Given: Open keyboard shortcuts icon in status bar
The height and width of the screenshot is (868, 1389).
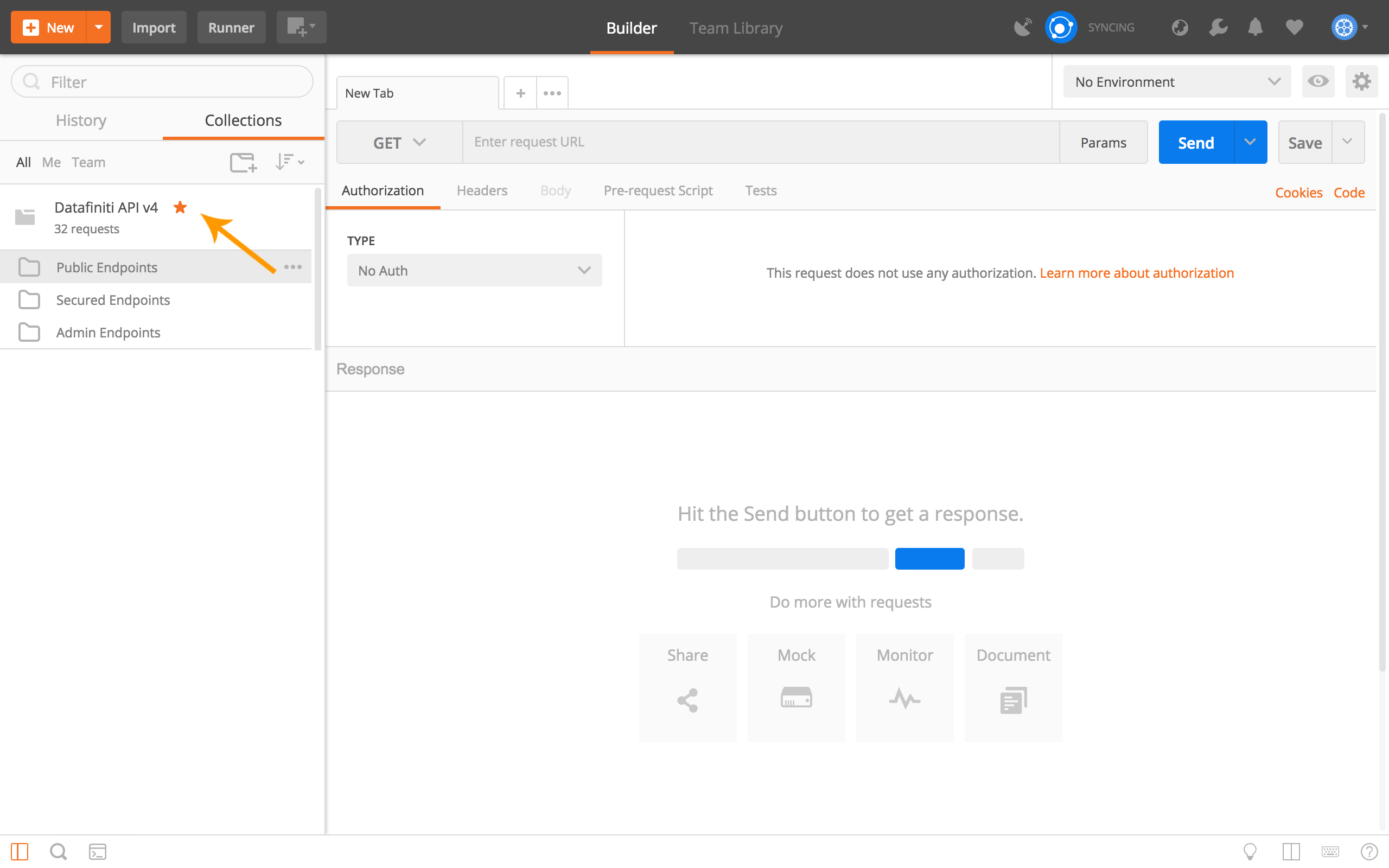Looking at the screenshot, I should pos(1330,851).
